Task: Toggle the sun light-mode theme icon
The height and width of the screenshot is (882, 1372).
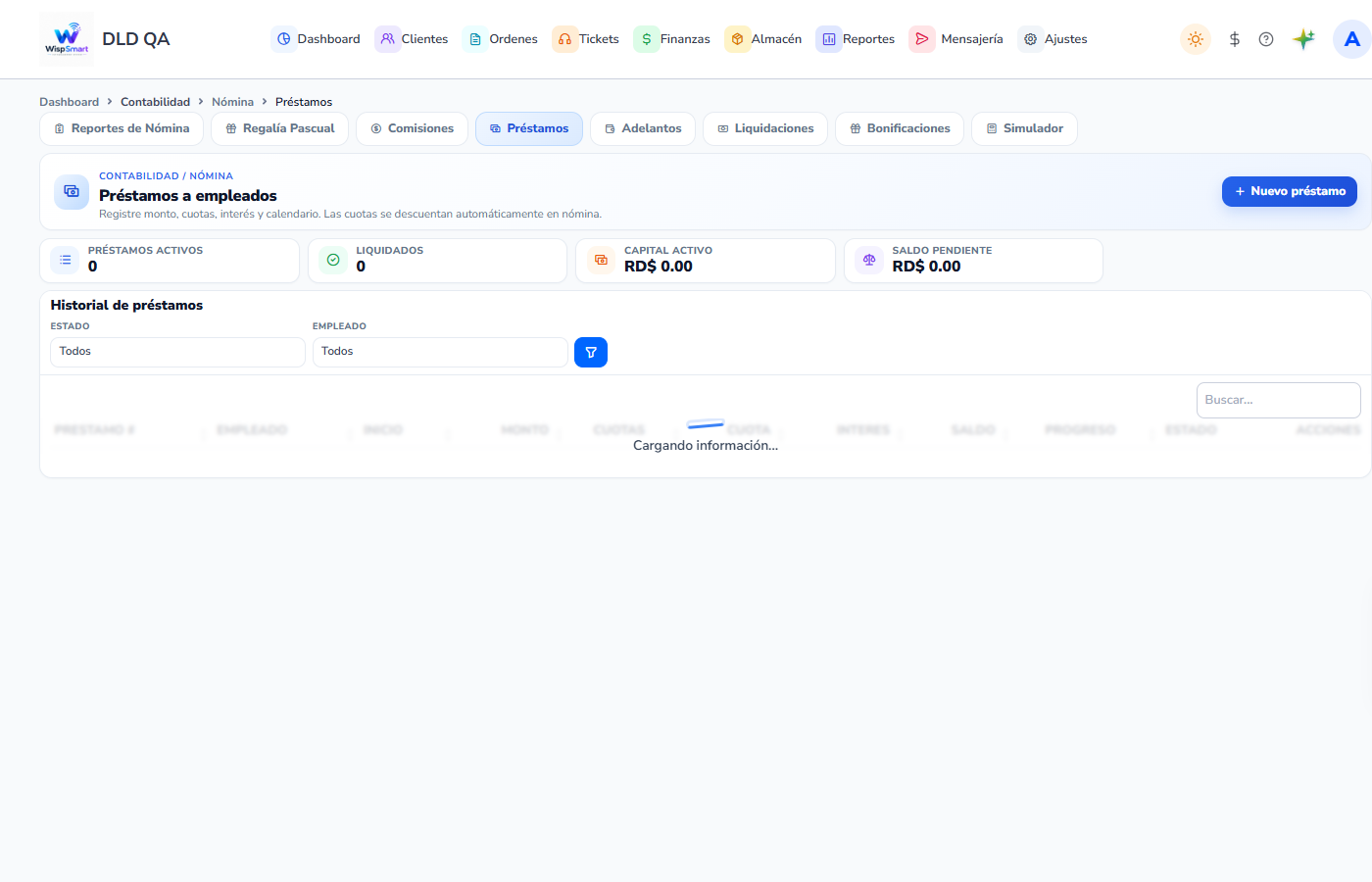Action: pos(1196,39)
